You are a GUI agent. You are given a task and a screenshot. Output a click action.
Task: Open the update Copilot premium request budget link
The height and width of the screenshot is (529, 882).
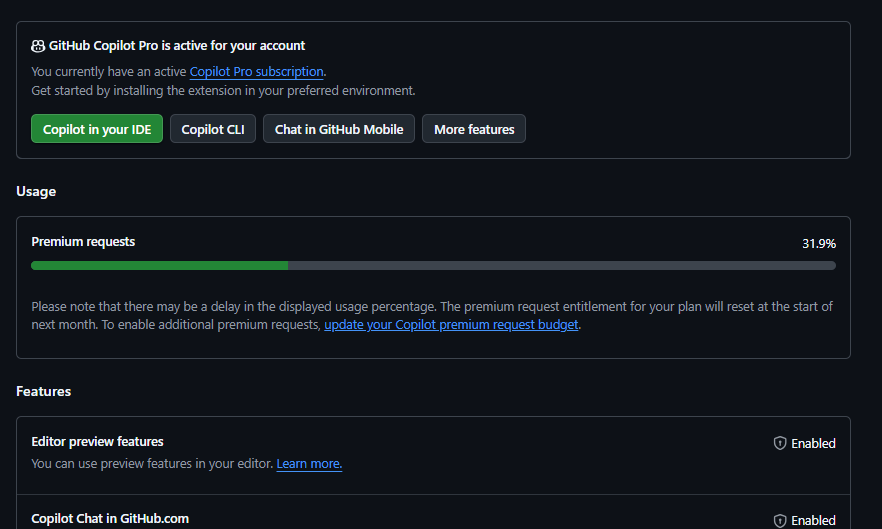click(x=451, y=325)
